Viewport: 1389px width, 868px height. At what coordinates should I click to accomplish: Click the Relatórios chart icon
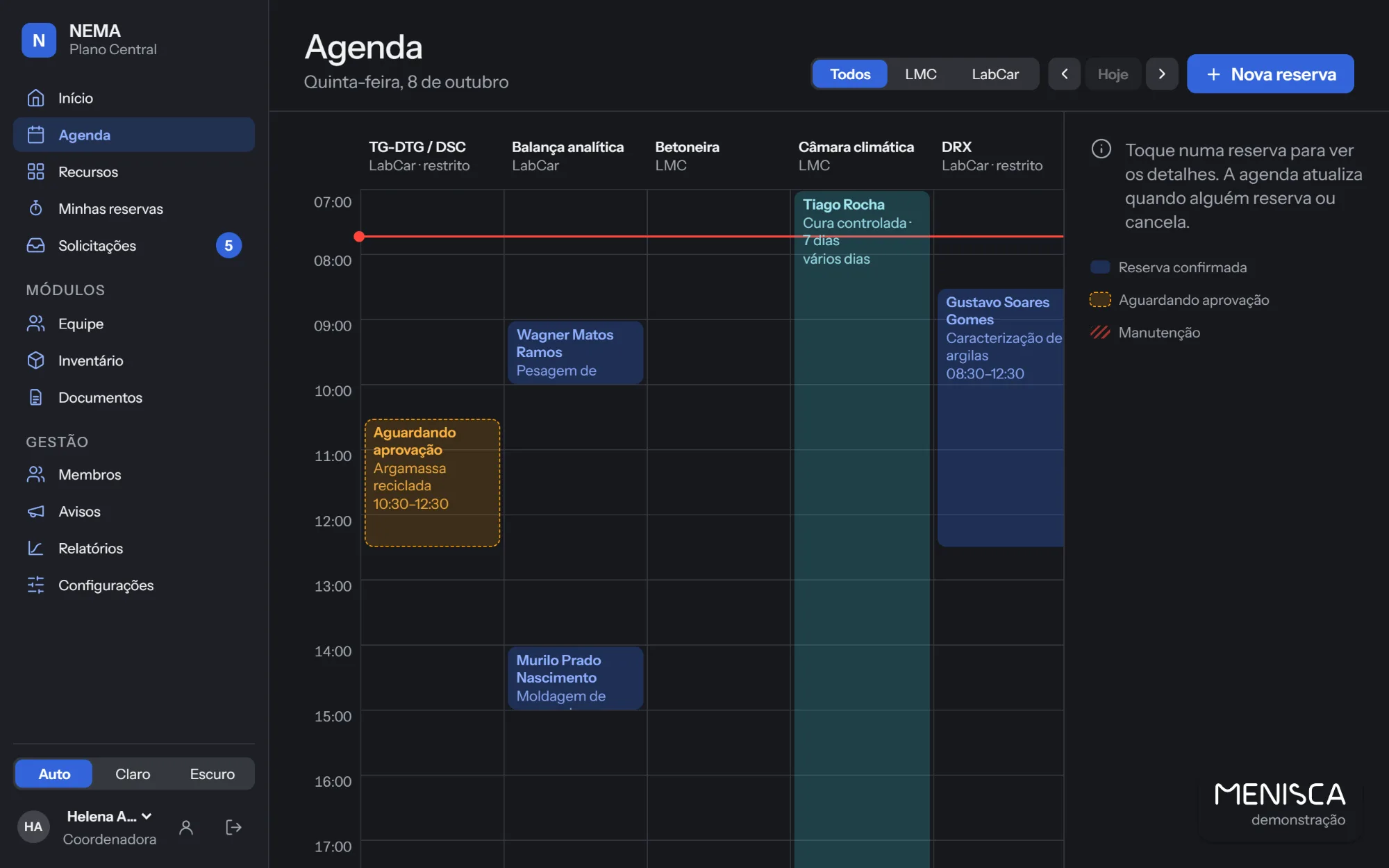[x=35, y=548]
